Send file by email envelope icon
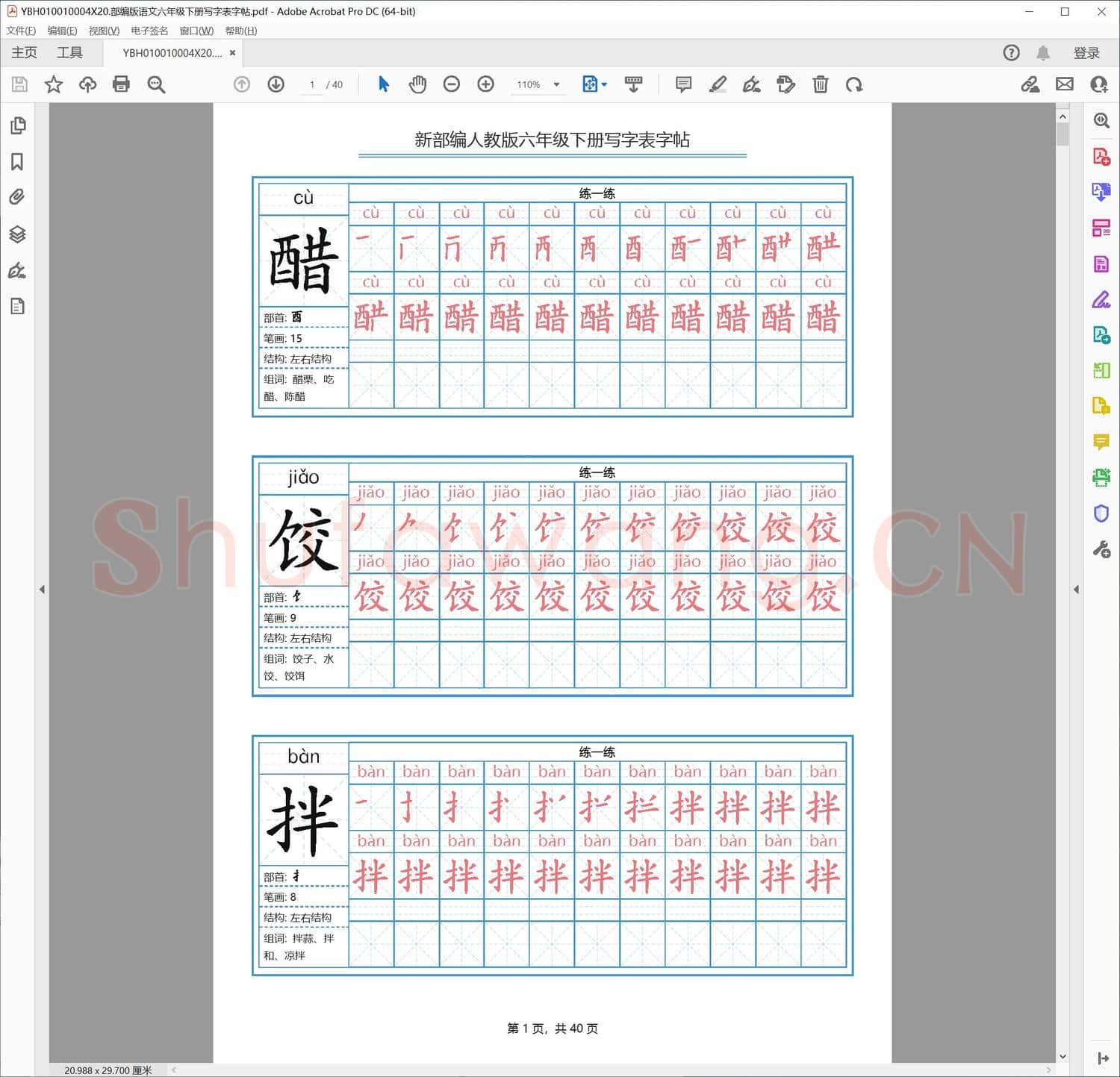 tap(1065, 84)
